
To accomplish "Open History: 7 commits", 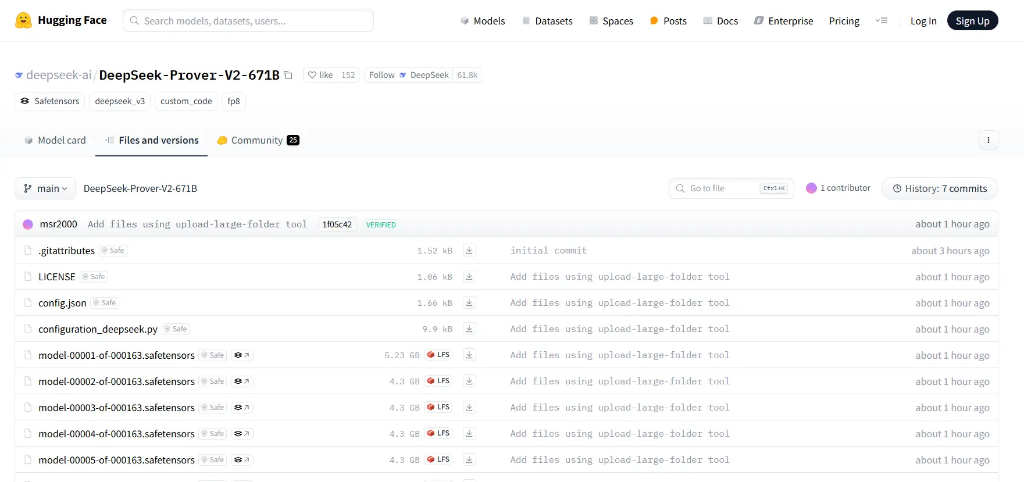I will pos(940,188).
